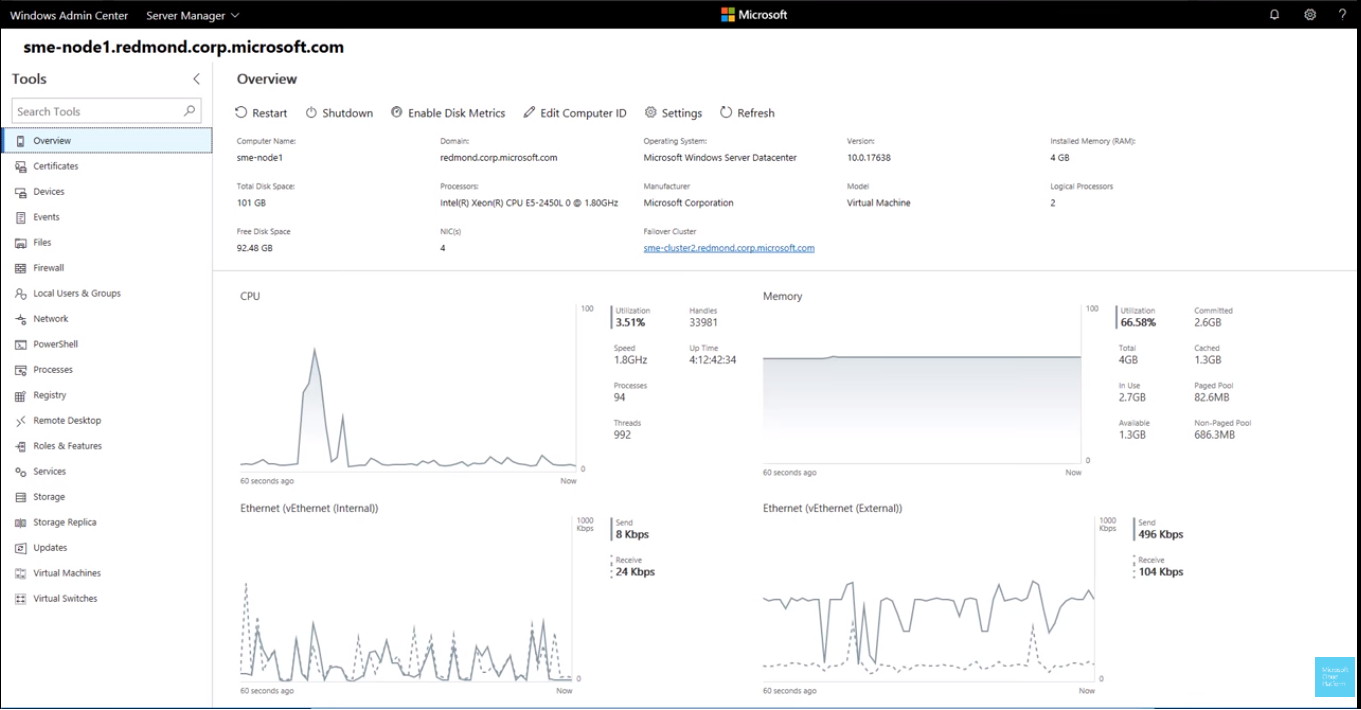
Task: Open the Network tool icon
Action: (x=21, y=319)
